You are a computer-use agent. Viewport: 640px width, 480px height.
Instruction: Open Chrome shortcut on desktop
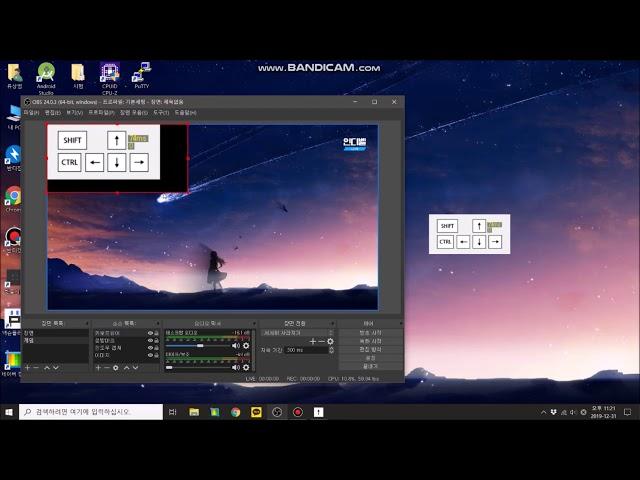pos(13,199)
